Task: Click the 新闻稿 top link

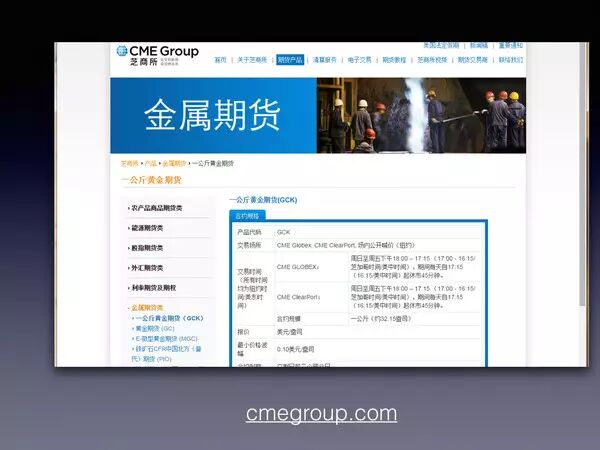Action: click(479, 45)
